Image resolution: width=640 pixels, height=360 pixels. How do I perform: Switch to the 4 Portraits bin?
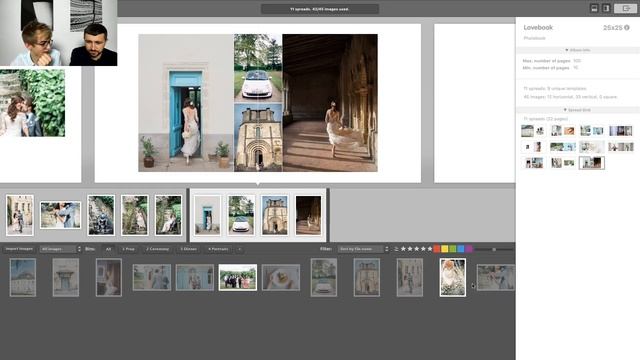[x=218, y=249]
